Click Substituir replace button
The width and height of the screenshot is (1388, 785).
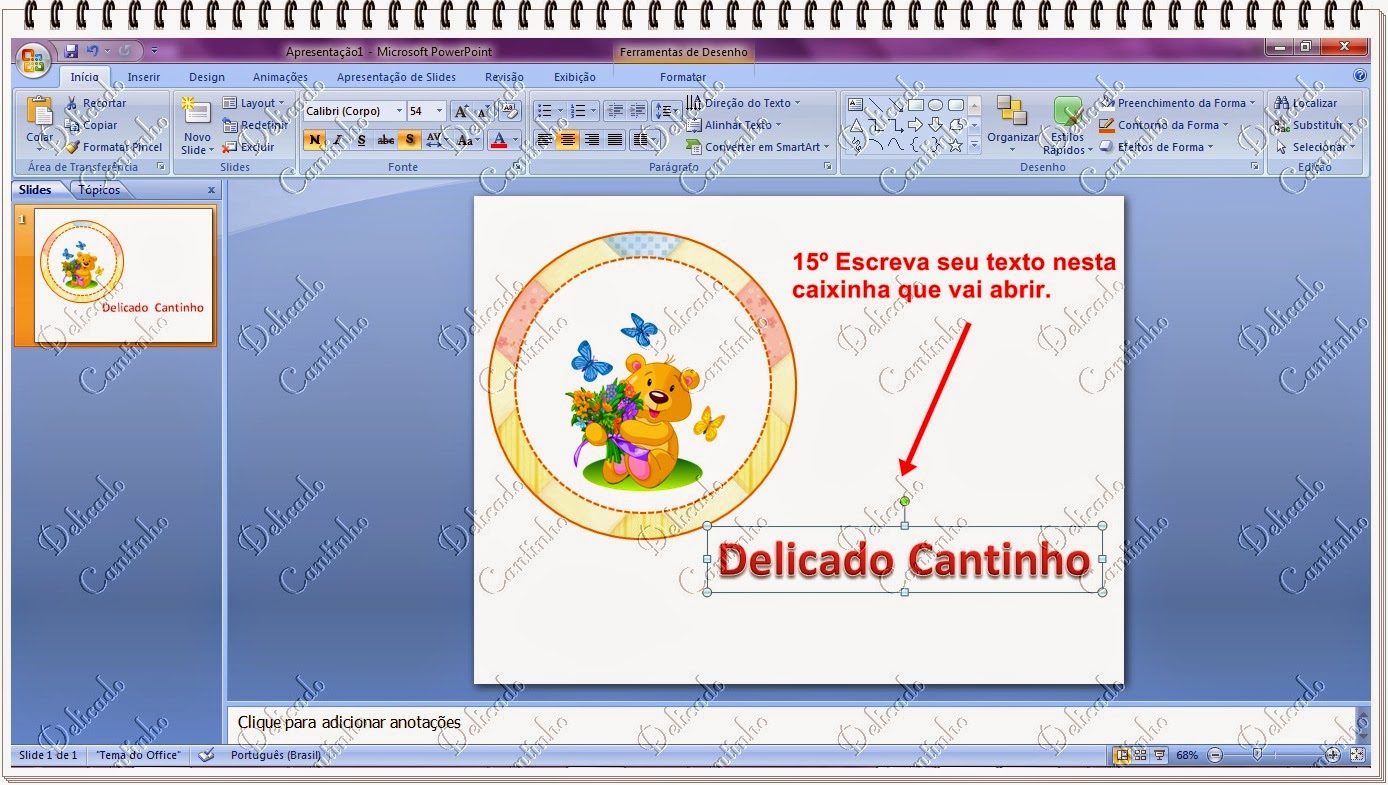click(1314, 125)
